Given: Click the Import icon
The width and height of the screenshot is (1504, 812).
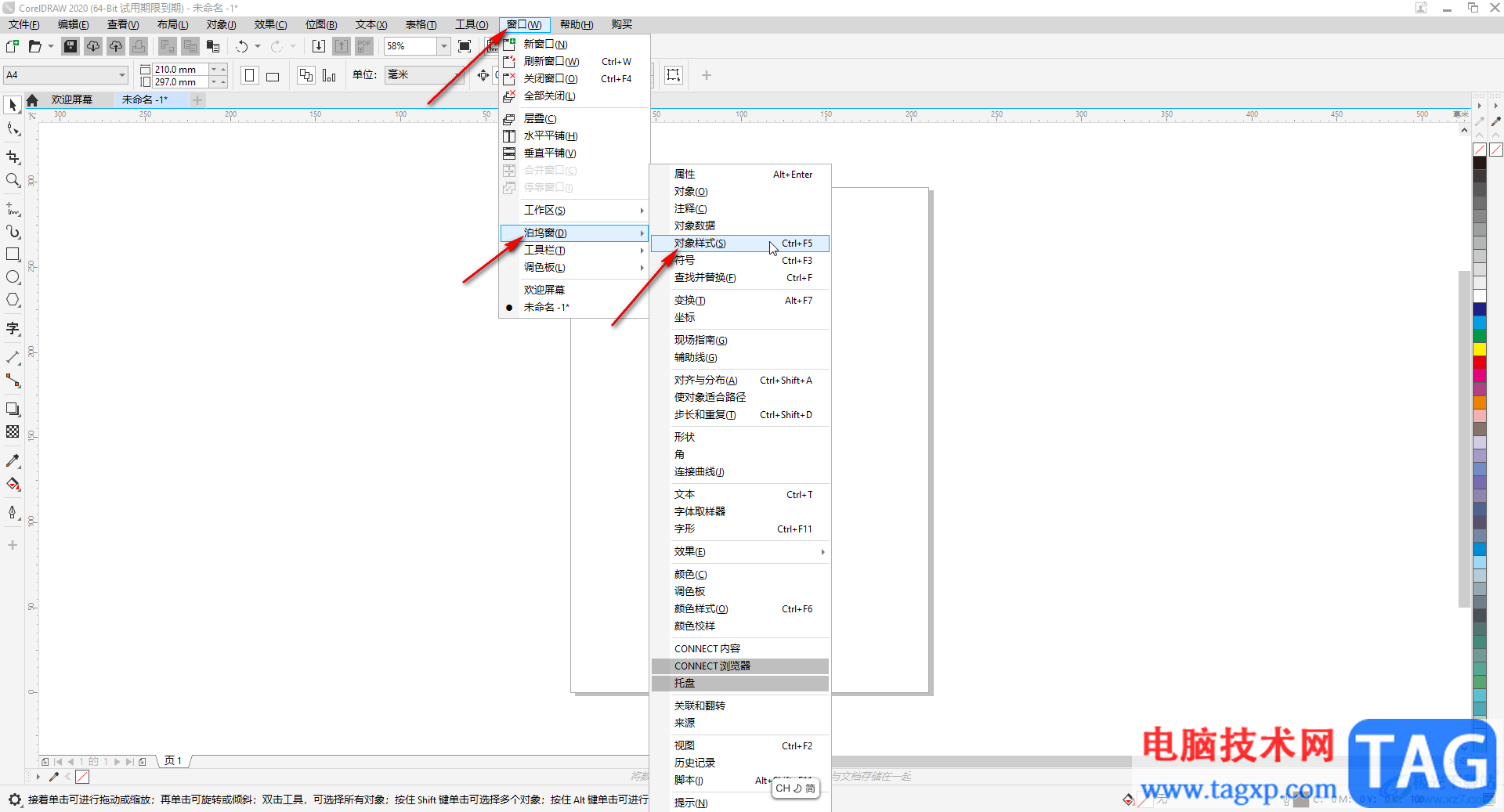Looking at the screenshot, I should [319, 46].
